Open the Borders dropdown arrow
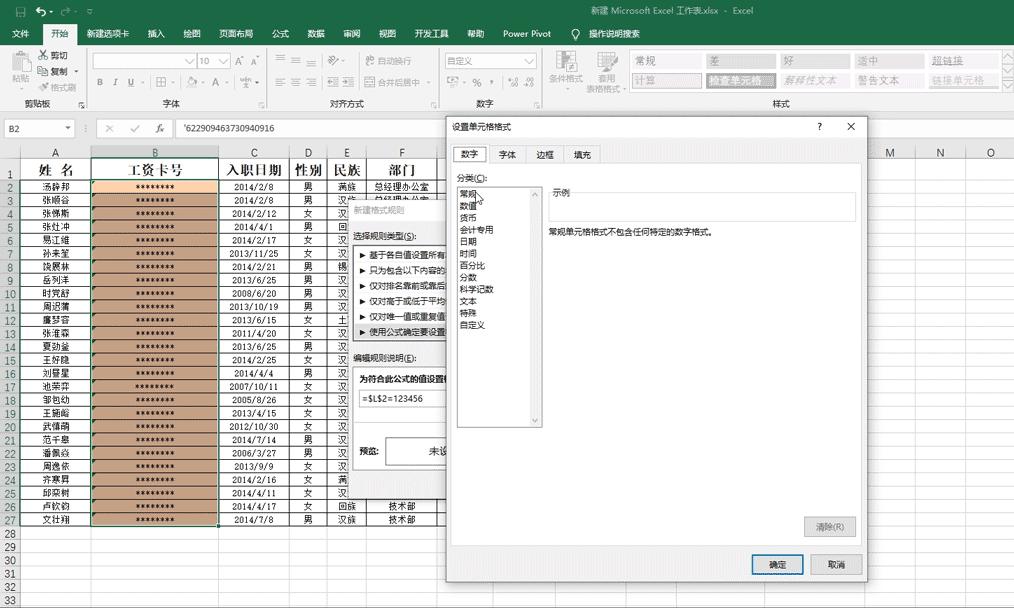The image size is (1014, 608). coord(173,82)
